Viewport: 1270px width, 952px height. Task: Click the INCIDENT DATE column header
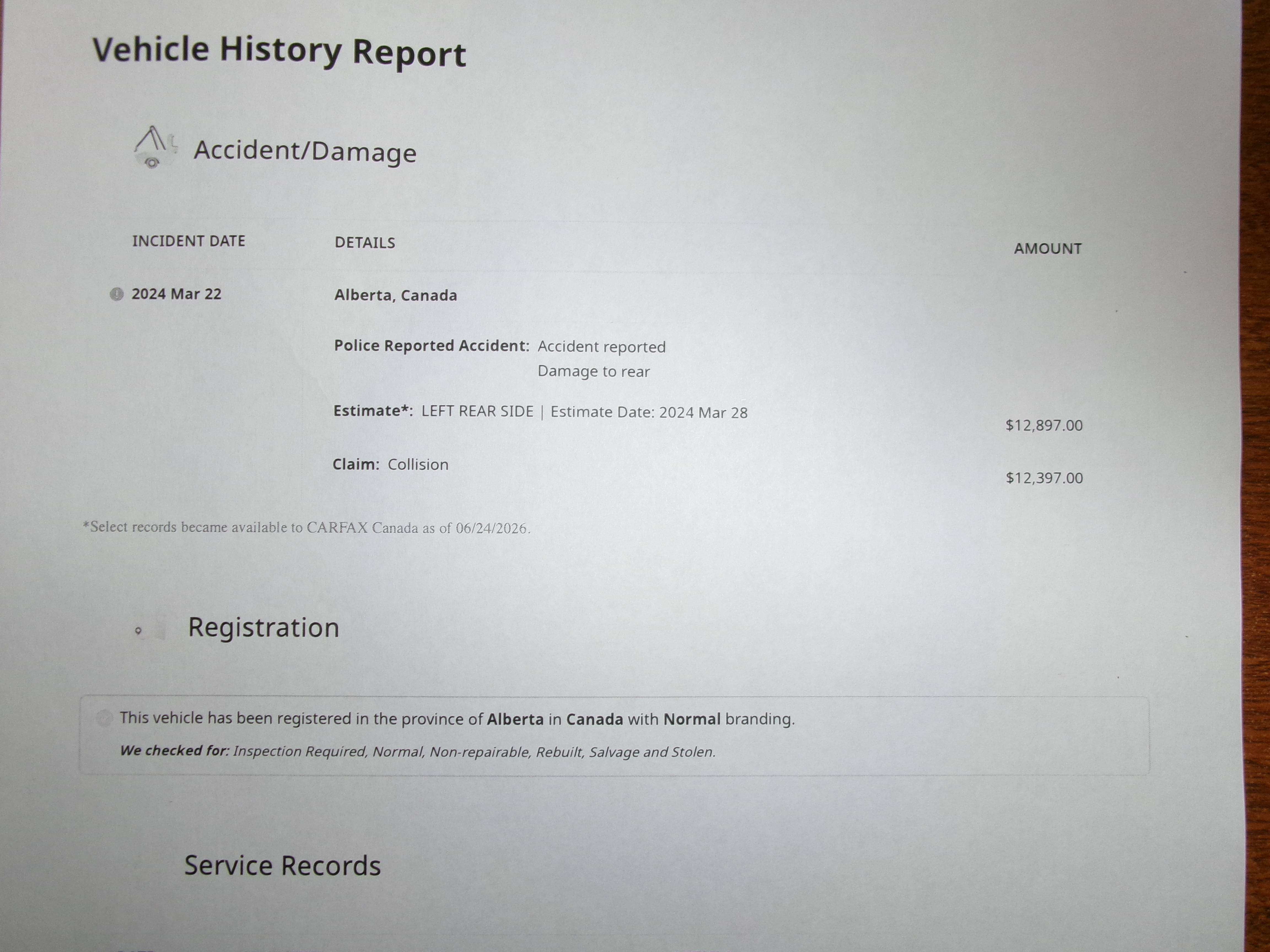pos(188,241)
